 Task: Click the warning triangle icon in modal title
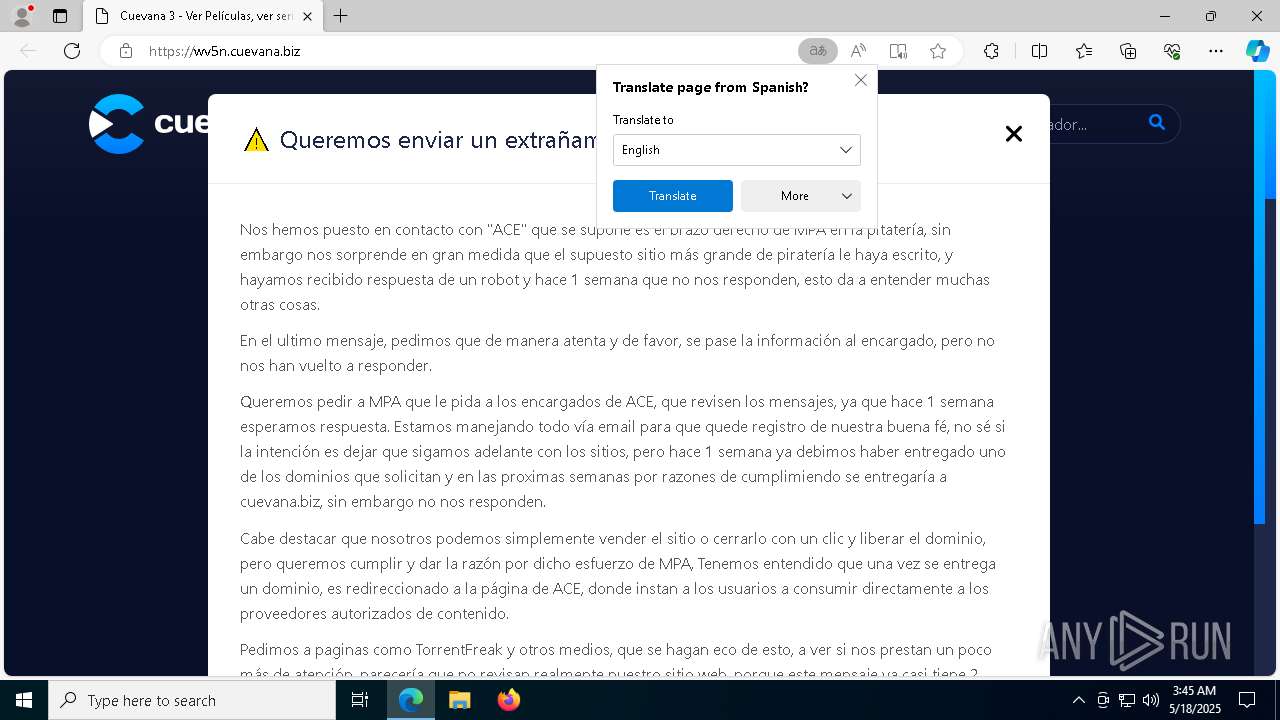[x=256, y=140]
